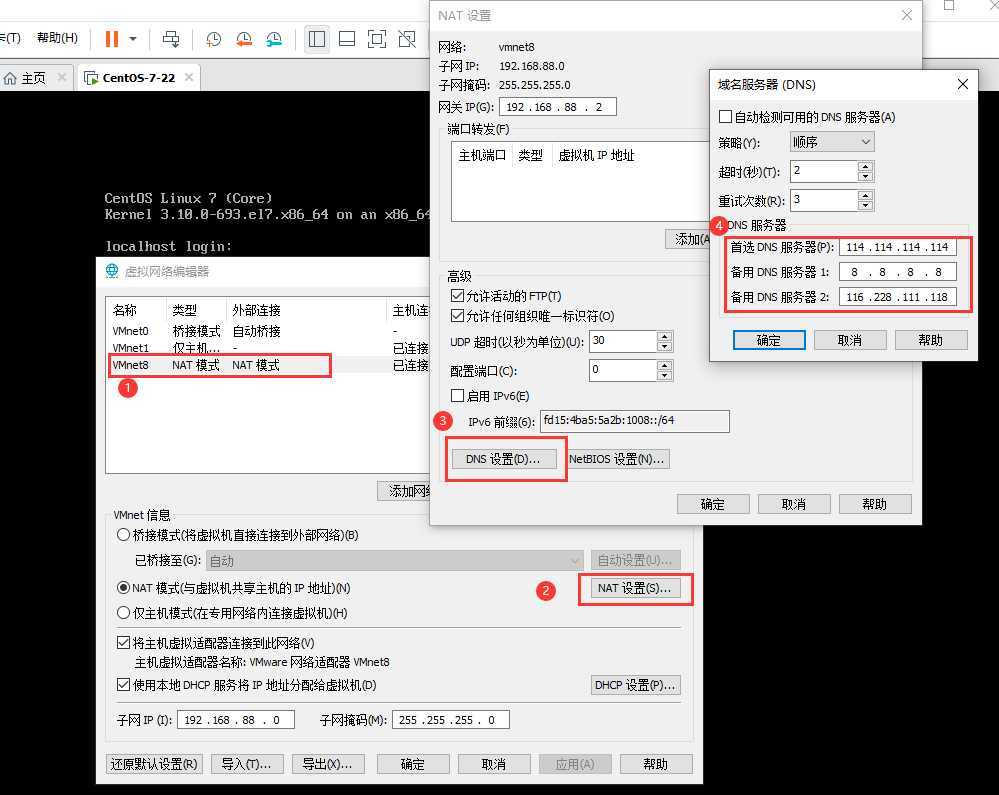Click the IPv6 前缀 field
This screenshot has height=795, width=999.
635,421
